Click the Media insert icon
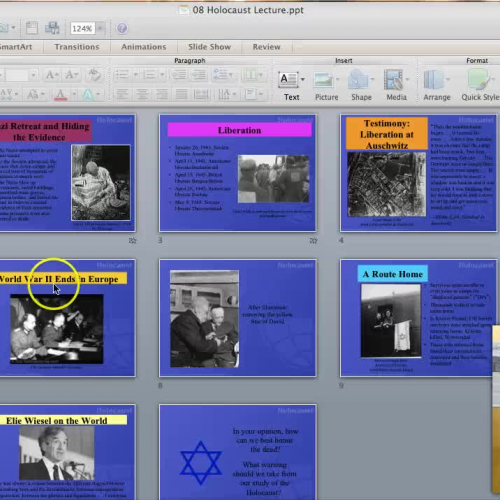 (393, 79)
